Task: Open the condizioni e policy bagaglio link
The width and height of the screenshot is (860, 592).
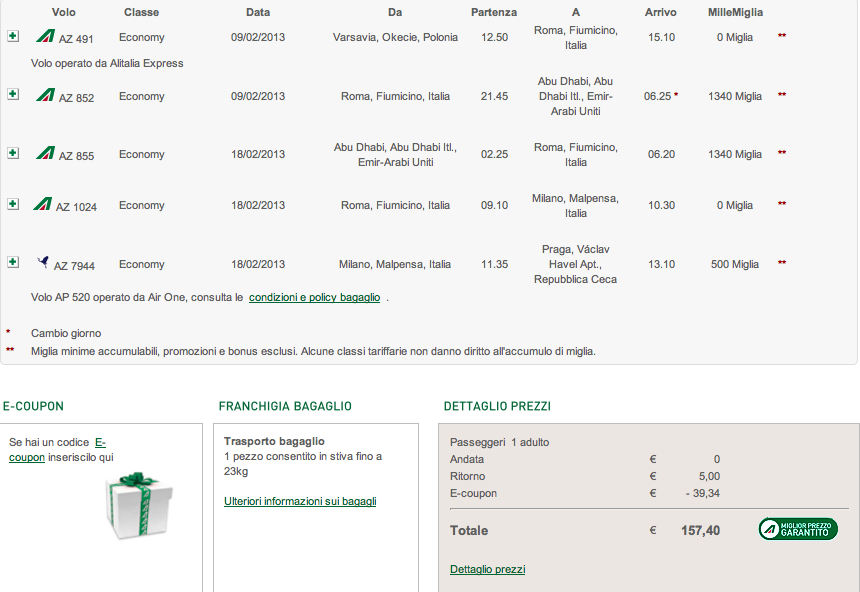Action: [314, 297]
